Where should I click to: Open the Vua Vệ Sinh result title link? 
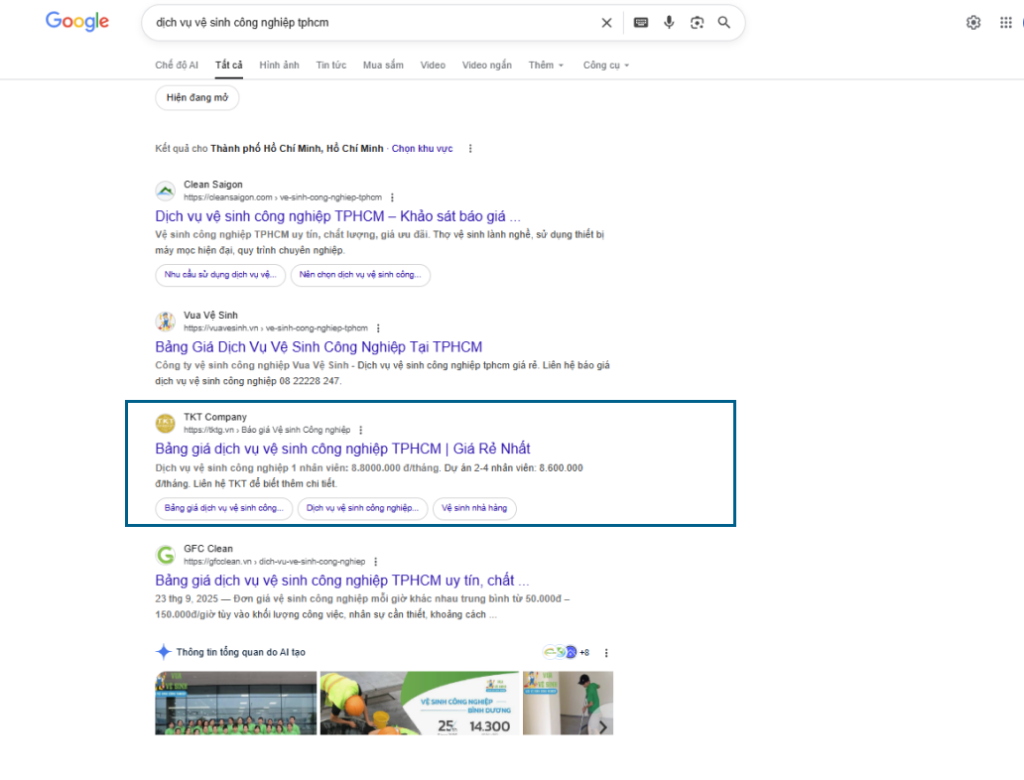318,347
